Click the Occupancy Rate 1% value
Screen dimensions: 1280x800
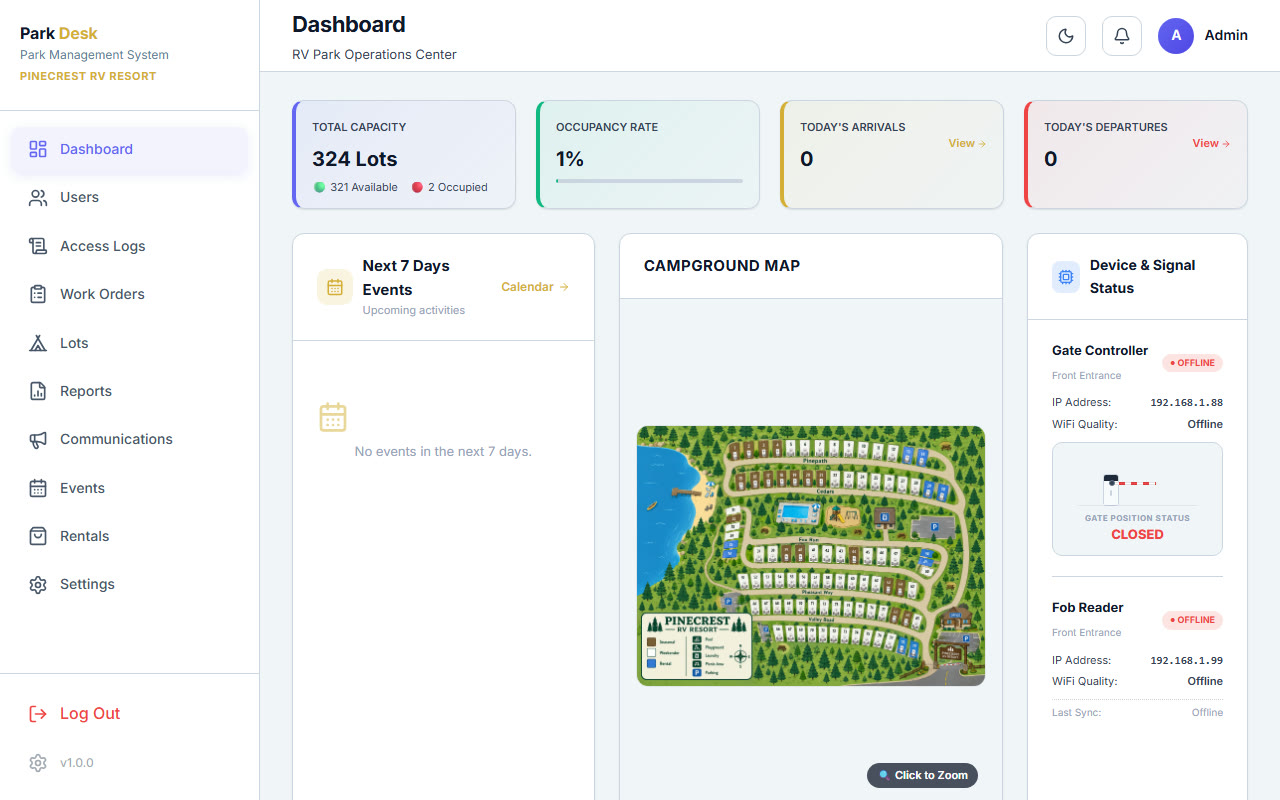click(570, 159)
